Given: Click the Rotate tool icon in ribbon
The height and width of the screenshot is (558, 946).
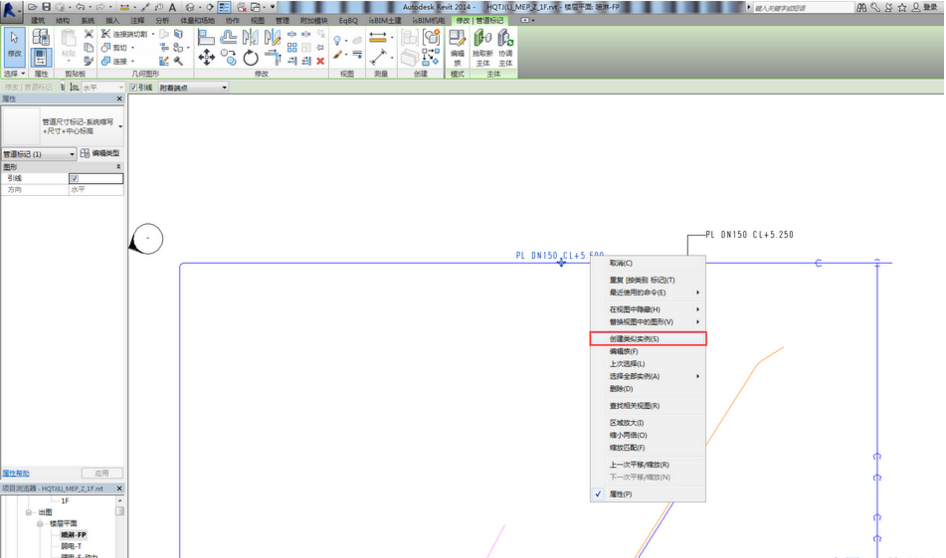Looking at the screenshot, I should 251,59.
